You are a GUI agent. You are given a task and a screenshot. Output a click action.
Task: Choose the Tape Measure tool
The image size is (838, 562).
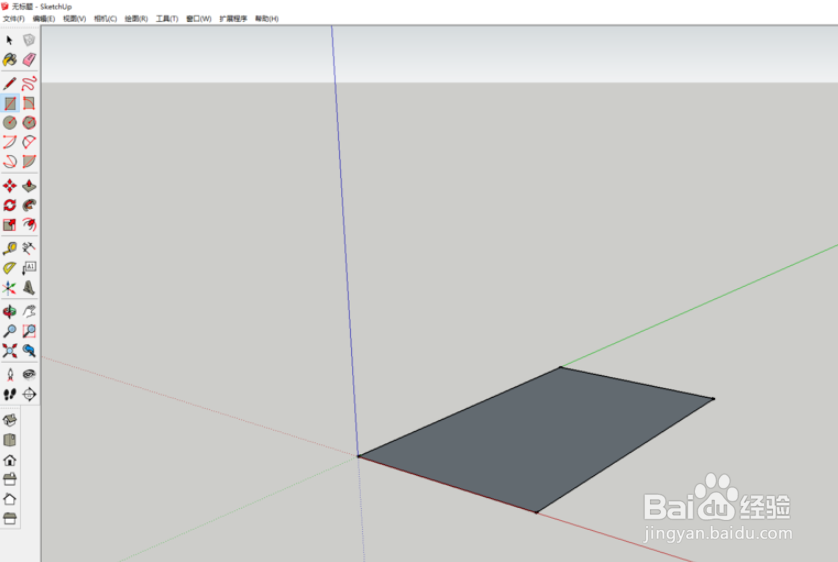click(10, 248)
